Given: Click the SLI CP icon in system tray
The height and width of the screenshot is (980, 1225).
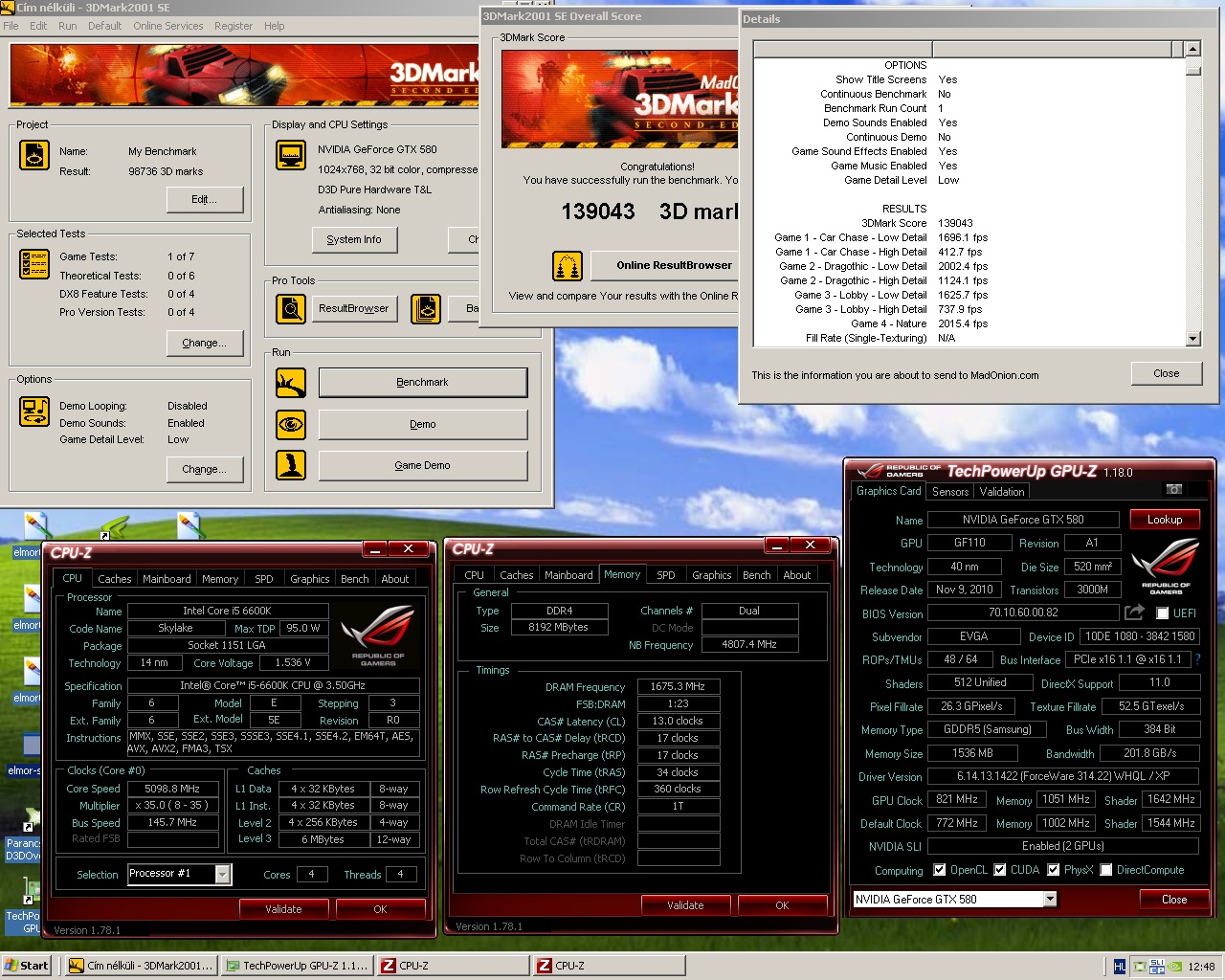Looking at the screenshot, I should point(1157,967).
